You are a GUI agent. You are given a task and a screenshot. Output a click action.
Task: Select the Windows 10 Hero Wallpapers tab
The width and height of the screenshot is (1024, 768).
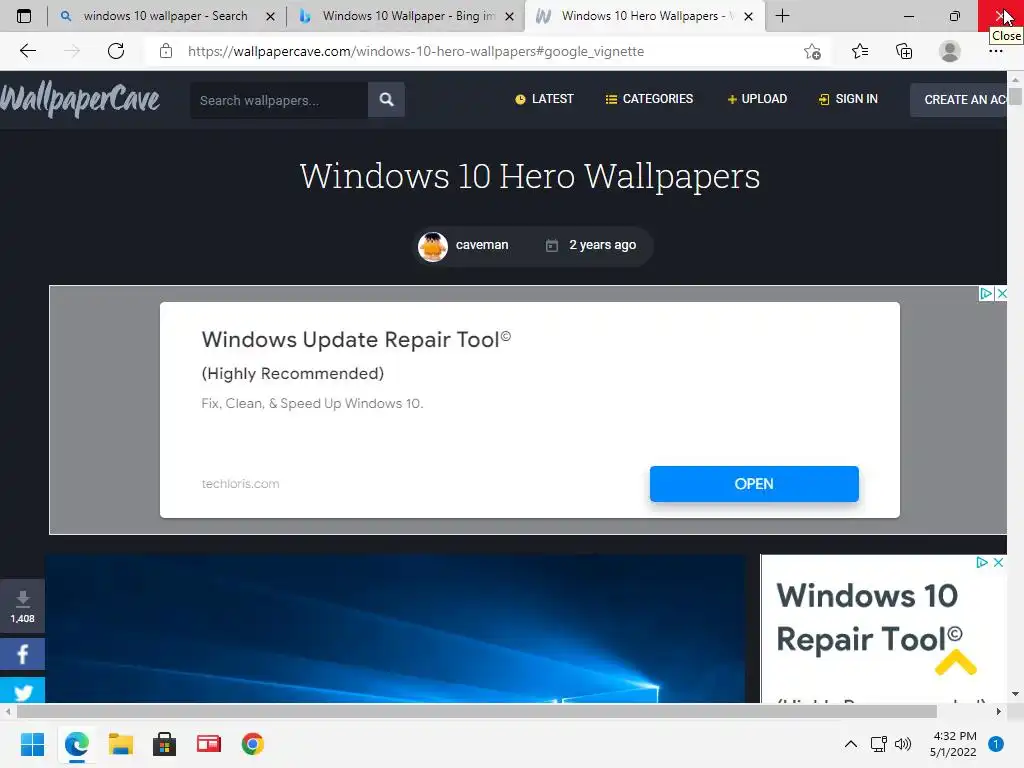(645, 16)
